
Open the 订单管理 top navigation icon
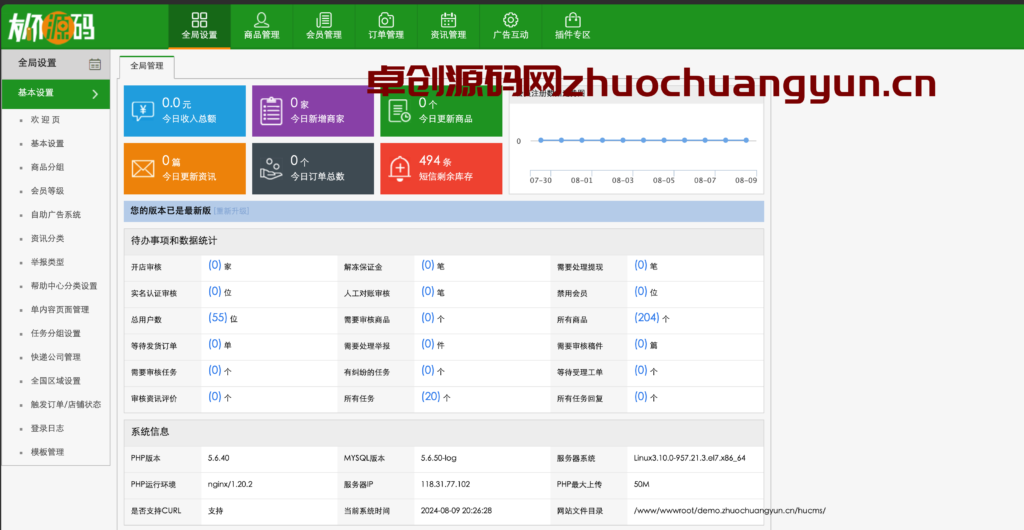386,20
